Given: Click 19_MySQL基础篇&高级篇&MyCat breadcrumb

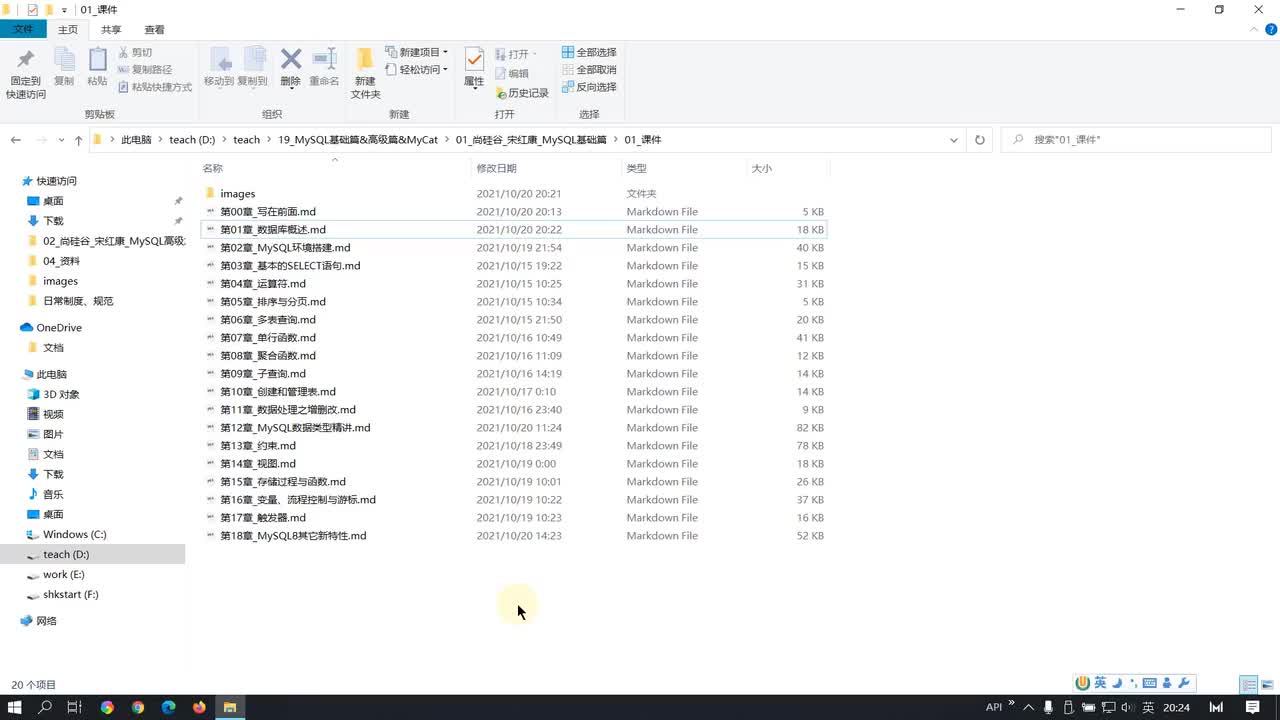Looking at the screenshot, I should (x=358, y=140).
